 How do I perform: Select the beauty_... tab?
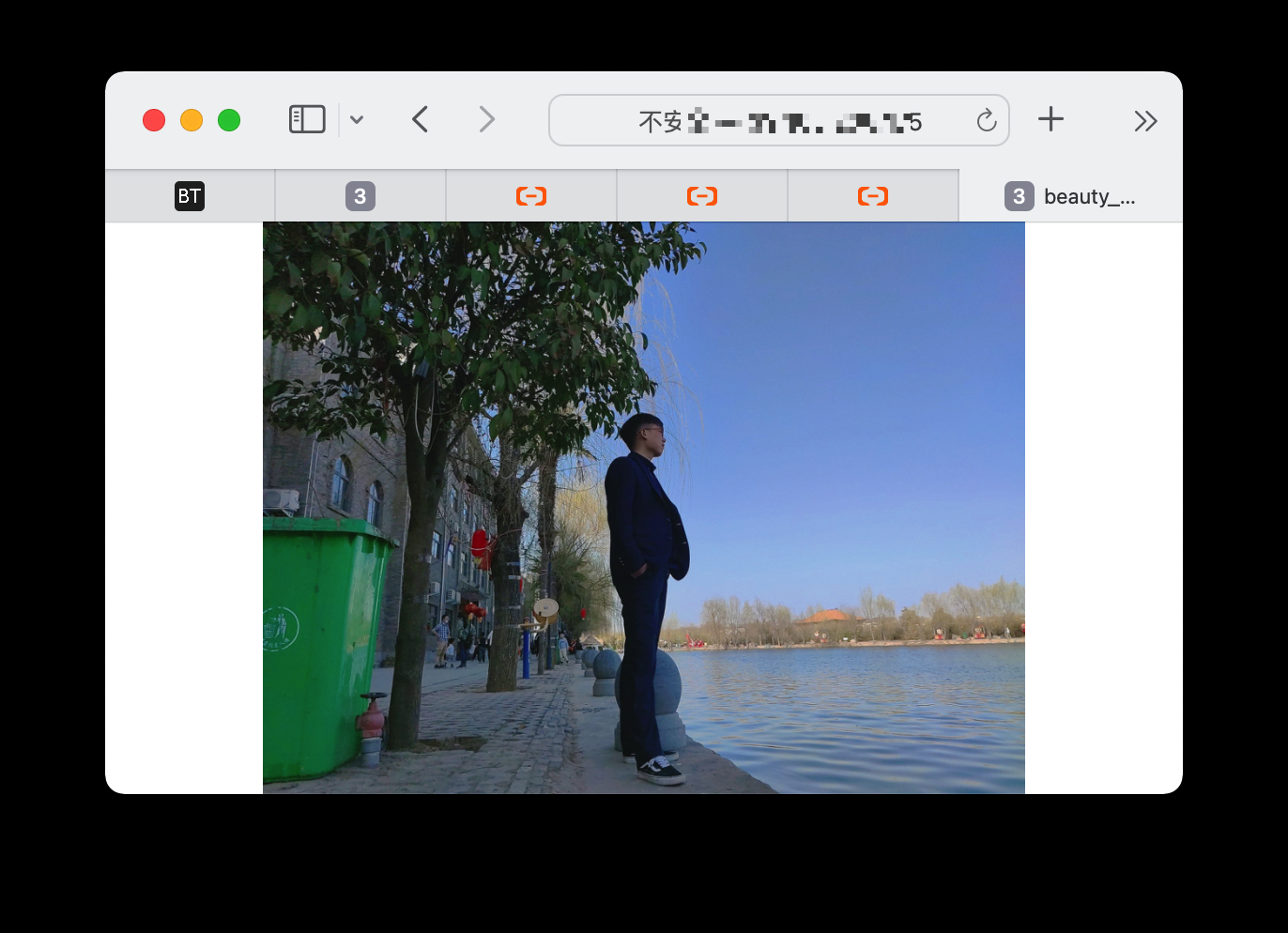pyautogui.click(x=1070, y=196)
